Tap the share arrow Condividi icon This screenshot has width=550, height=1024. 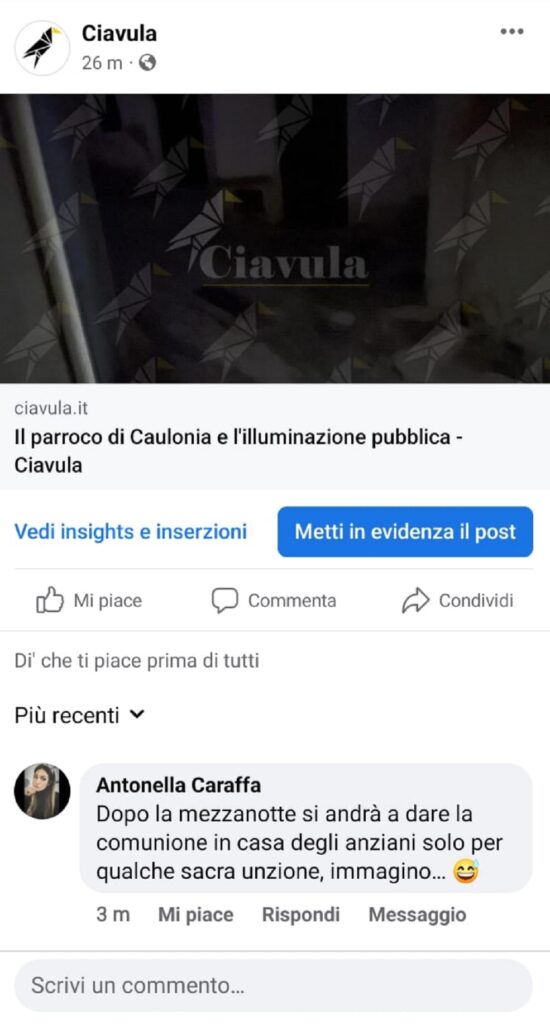coord(415,600)
